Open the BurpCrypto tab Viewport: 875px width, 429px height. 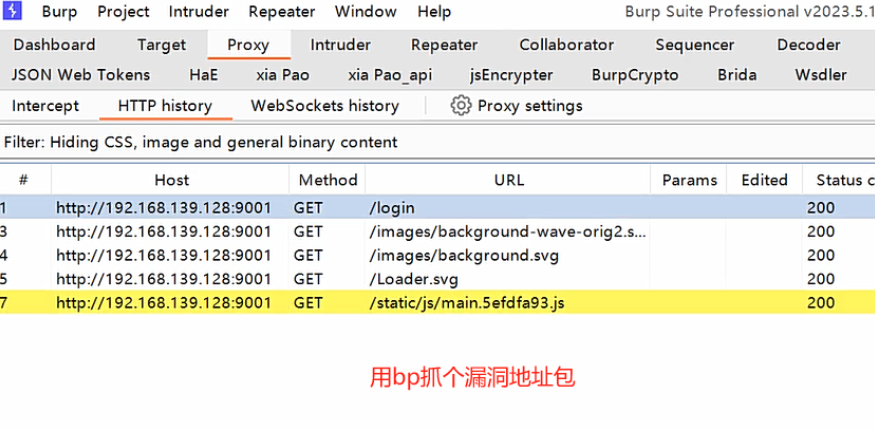[635, 75]
